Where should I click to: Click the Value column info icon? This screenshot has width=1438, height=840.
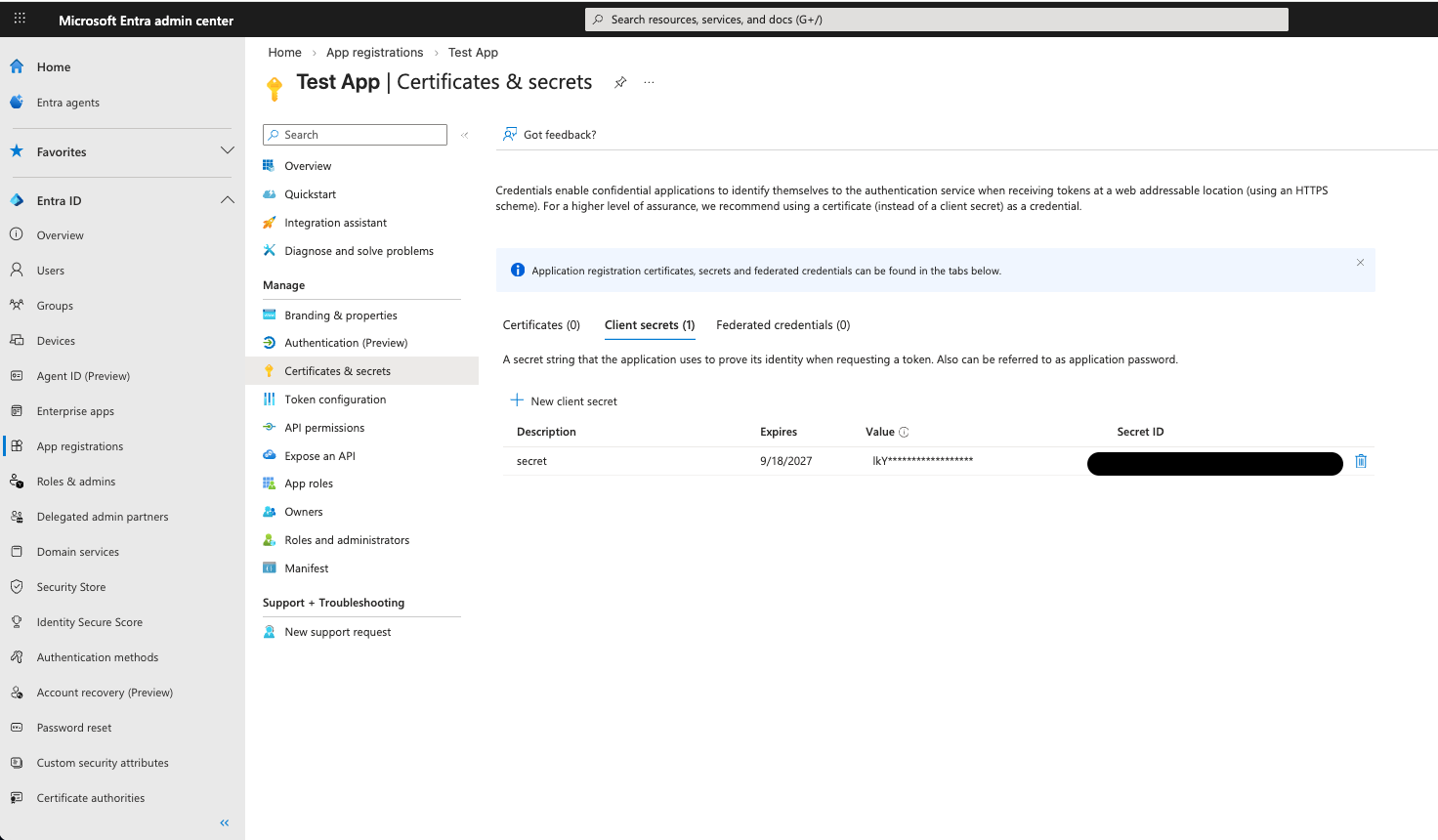904,432
